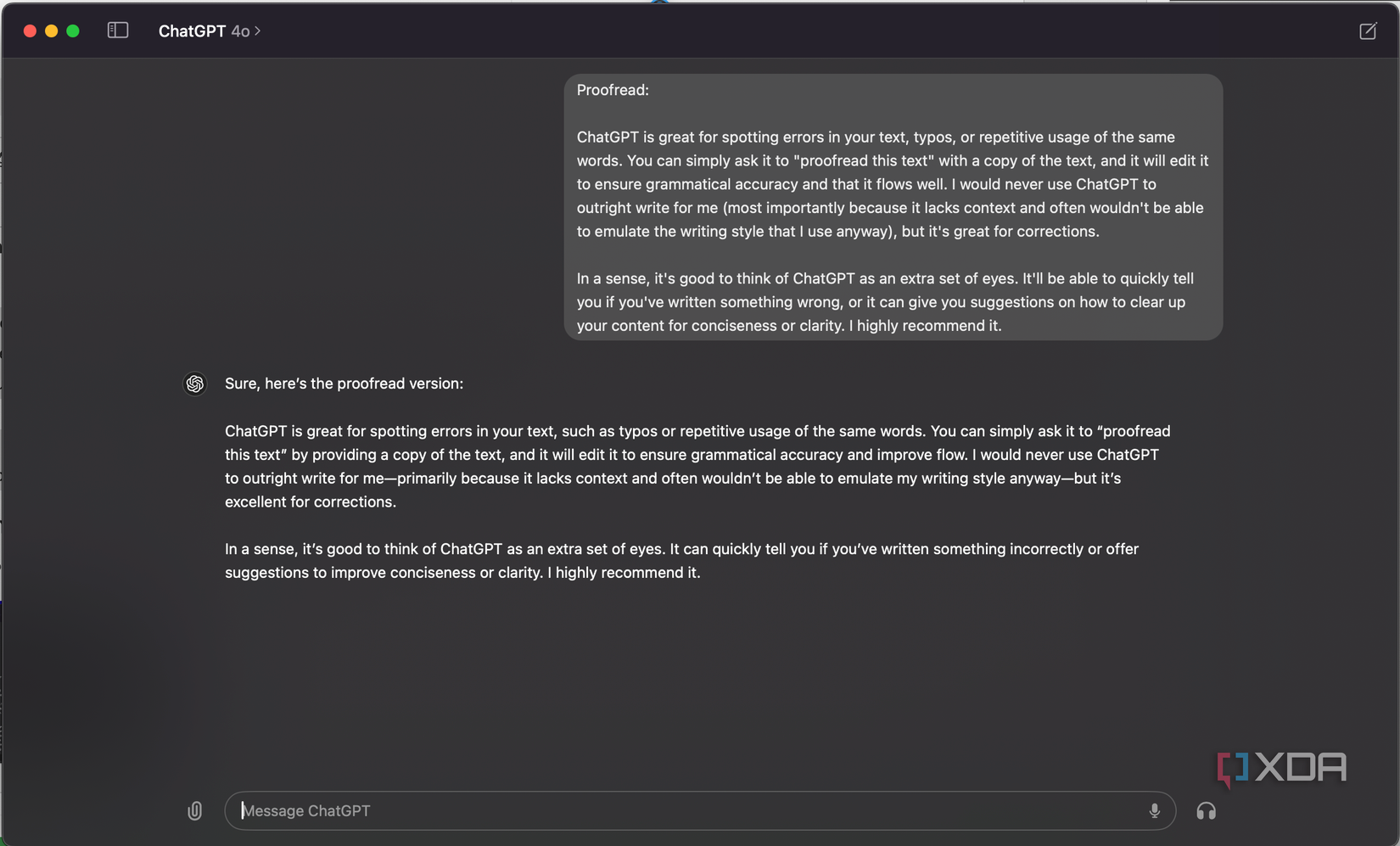Select the user's Proofread prompt bubble heading
1400x846 pixels.
coord(613,90)
